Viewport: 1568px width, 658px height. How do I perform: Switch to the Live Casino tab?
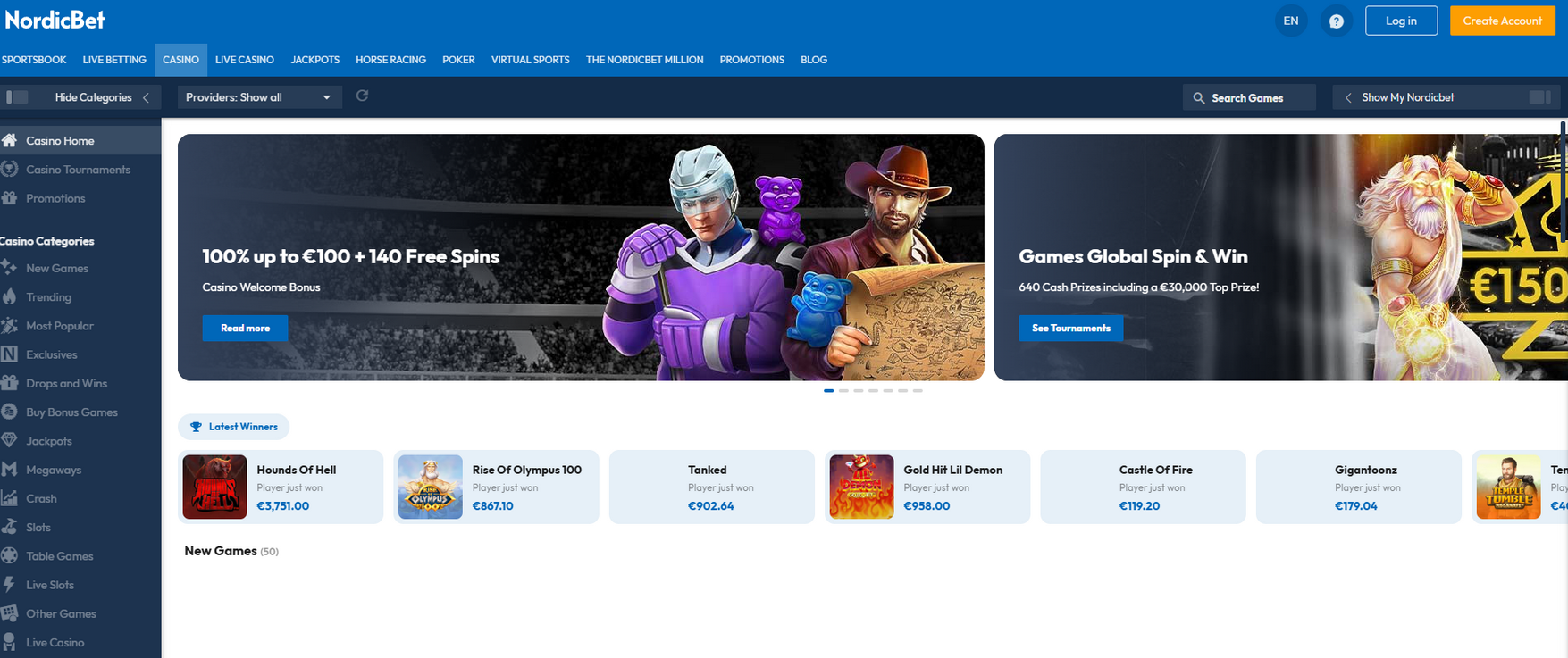(244, 60)
